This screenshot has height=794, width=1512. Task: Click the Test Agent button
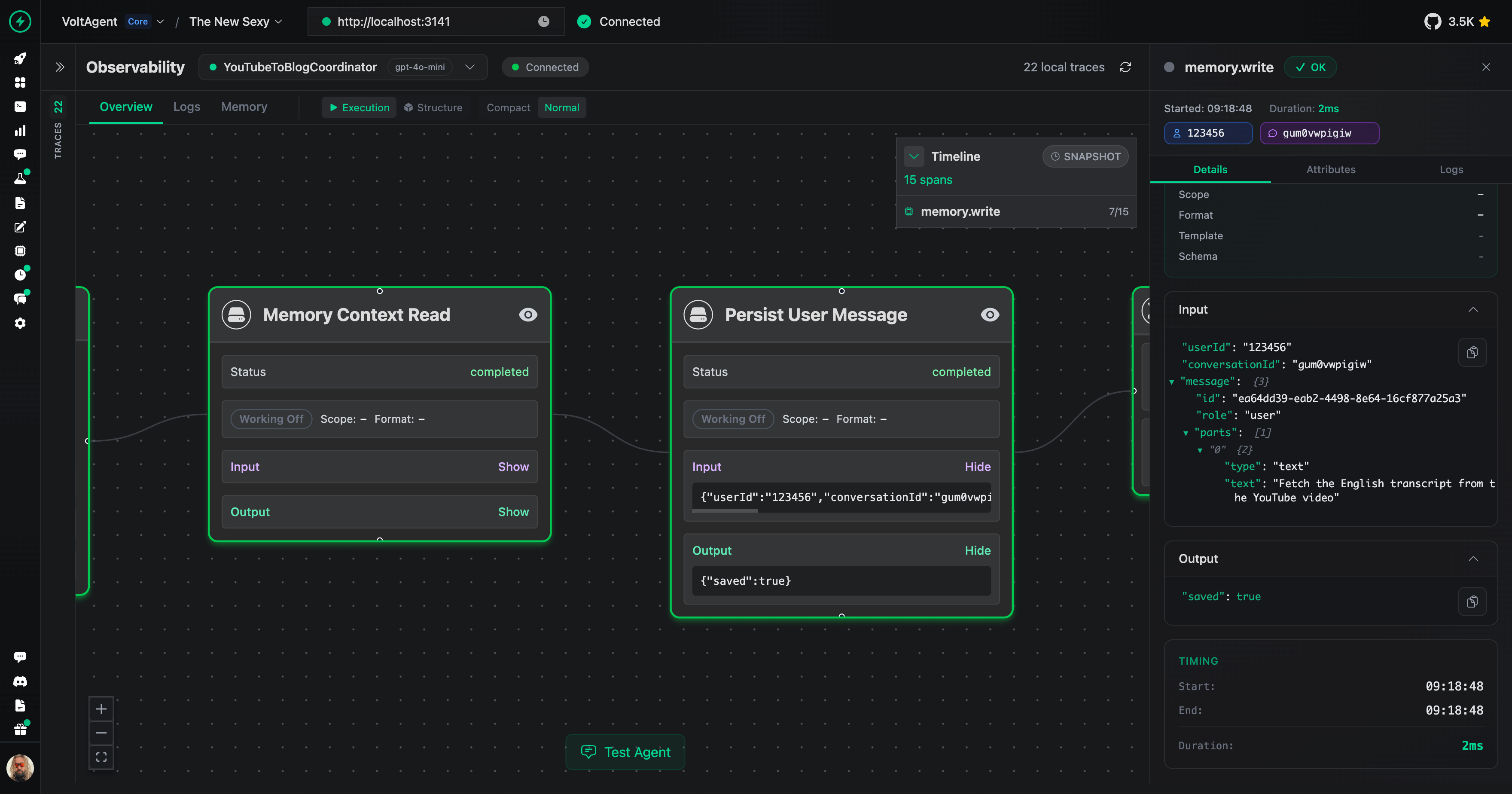pyautogui.click(x=625, y=752)
